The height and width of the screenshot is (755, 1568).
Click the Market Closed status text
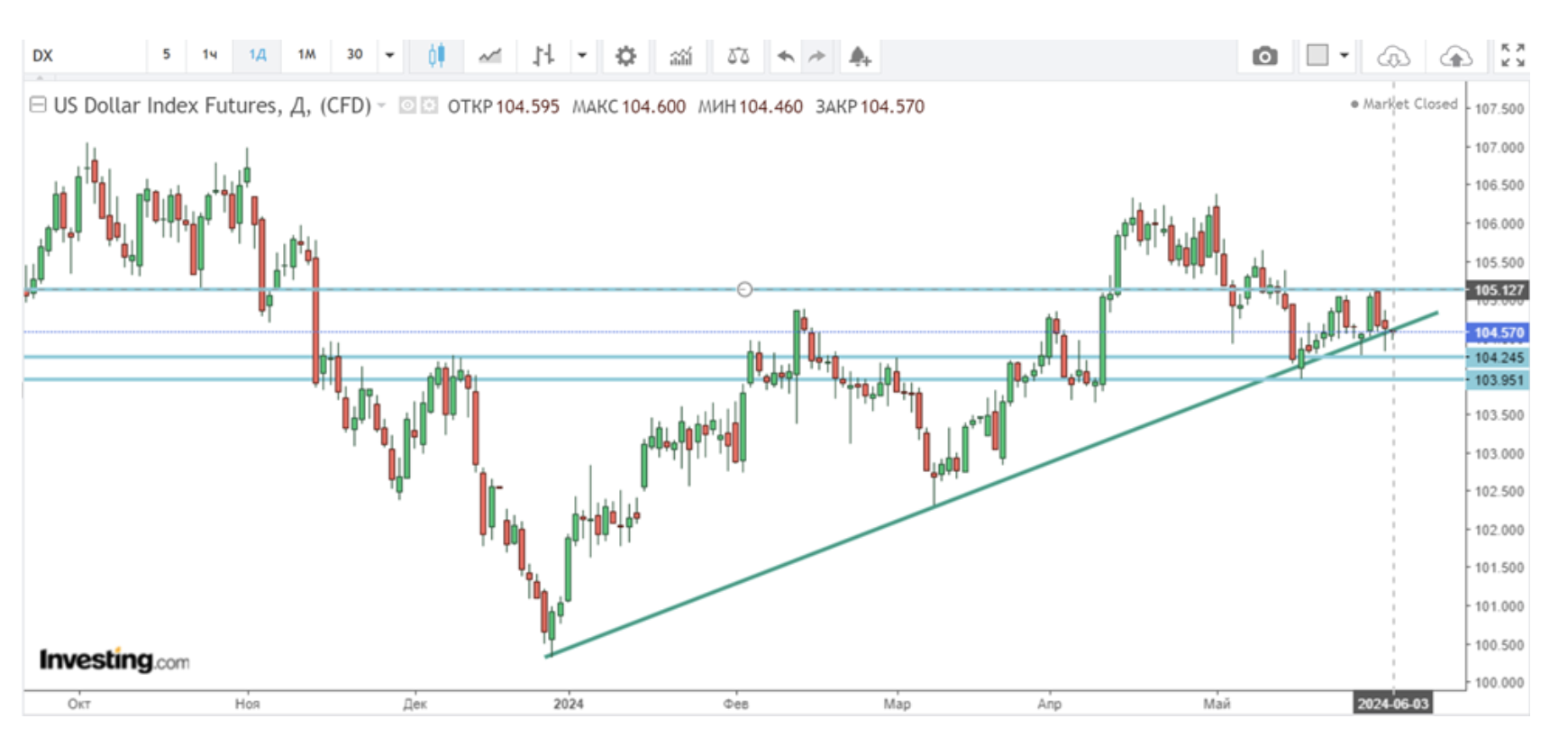tap(1404, 104)
